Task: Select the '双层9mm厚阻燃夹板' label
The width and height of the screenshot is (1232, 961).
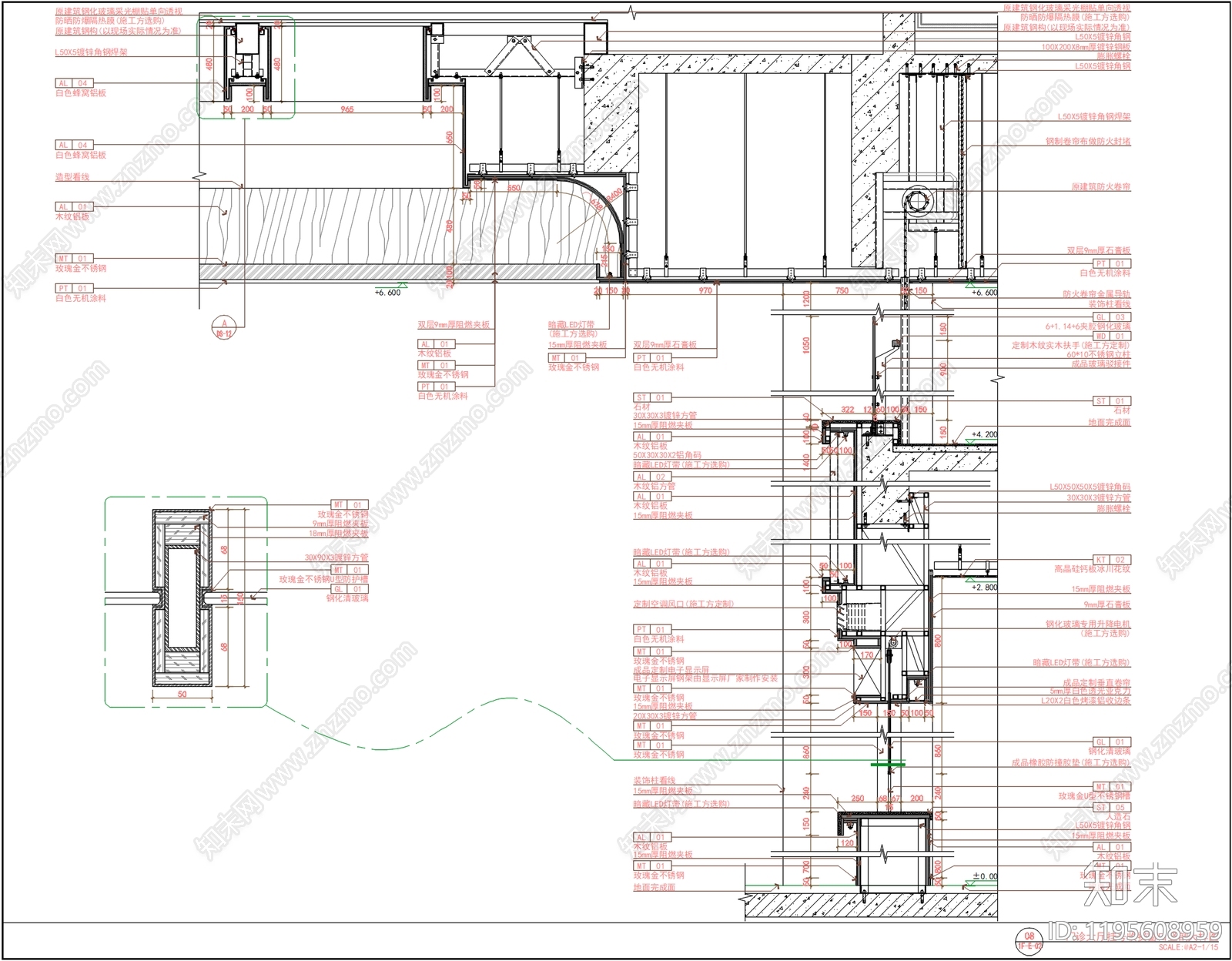Action: pos(454,326)
